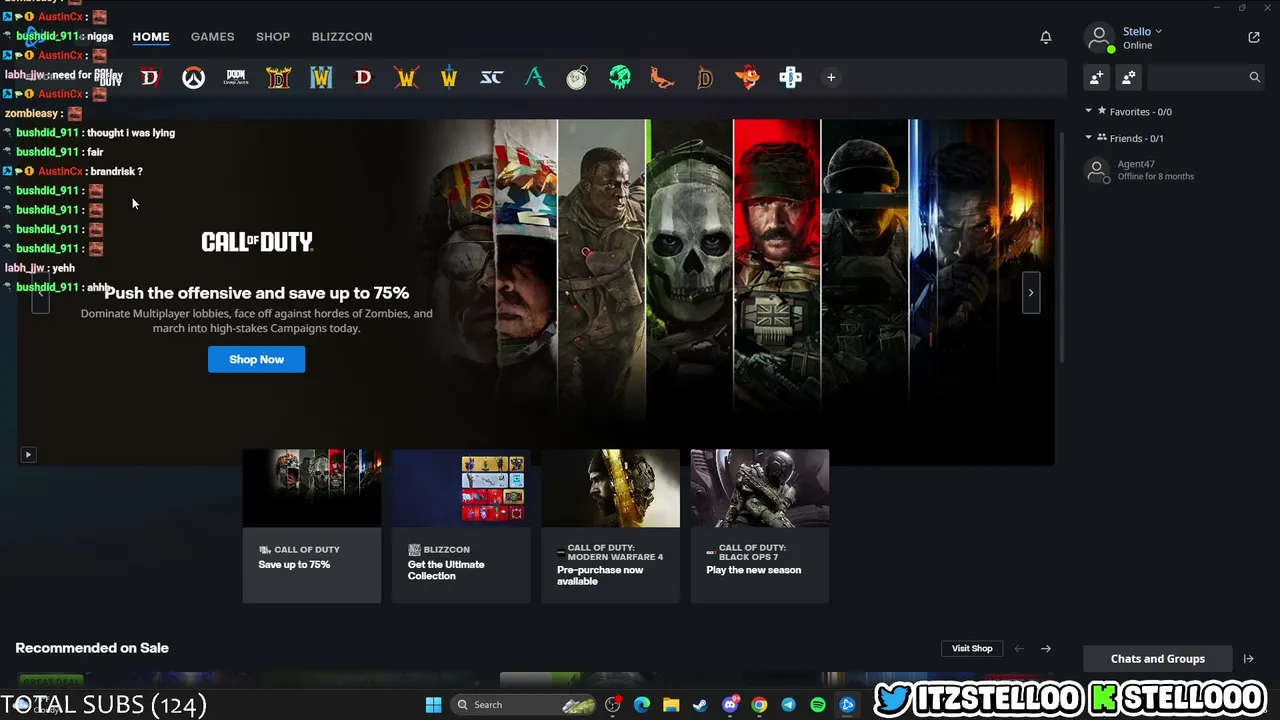Open Spotify from the taskbar
The image size is (1280, 720).
tap(818, 705)
